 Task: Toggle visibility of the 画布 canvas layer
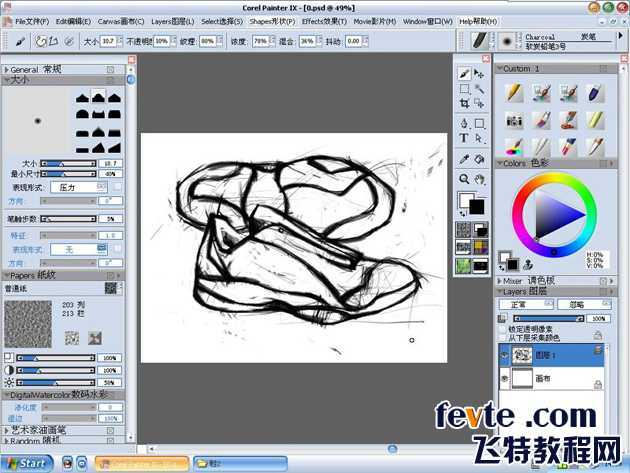point(505,378)
